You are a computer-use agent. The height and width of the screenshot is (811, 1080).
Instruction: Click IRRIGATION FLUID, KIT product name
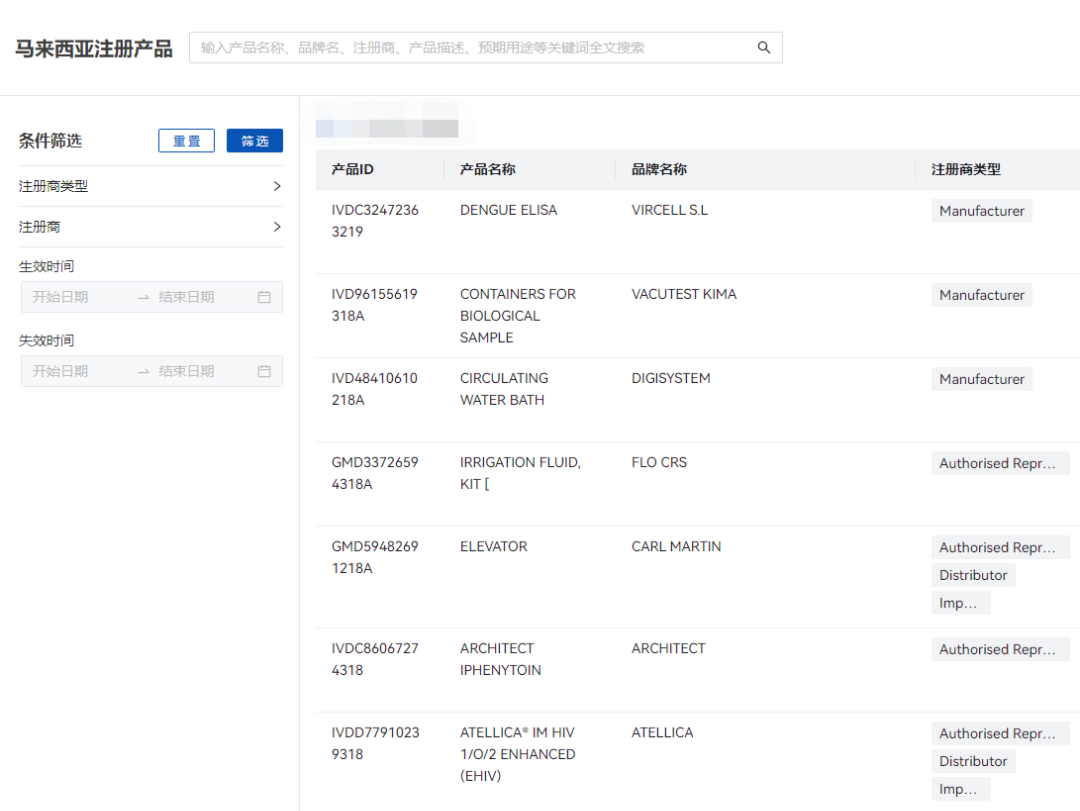click(x=520, y=473)
